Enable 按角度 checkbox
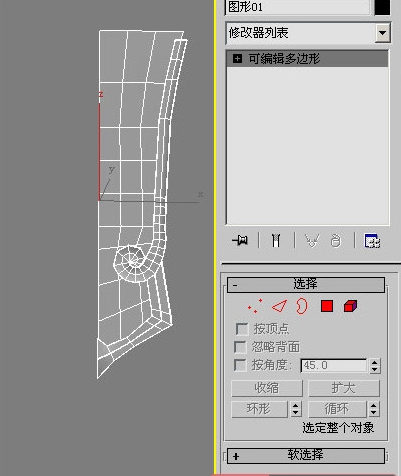Screen dimensions: 401x476 (240, 365)
